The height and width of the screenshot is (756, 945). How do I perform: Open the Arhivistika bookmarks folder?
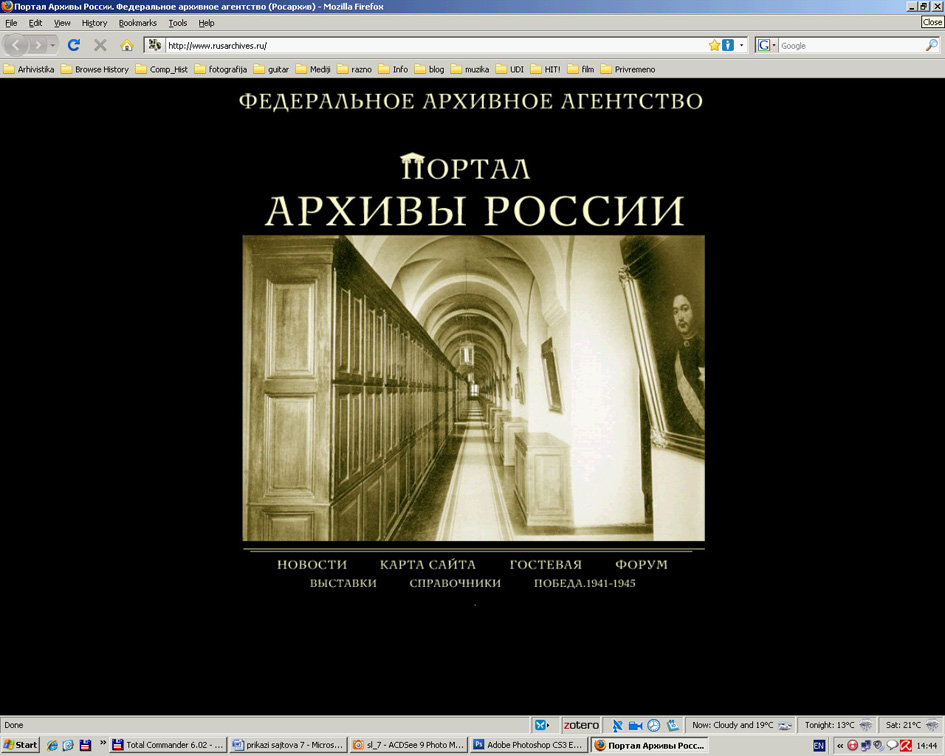click(29, 69)
